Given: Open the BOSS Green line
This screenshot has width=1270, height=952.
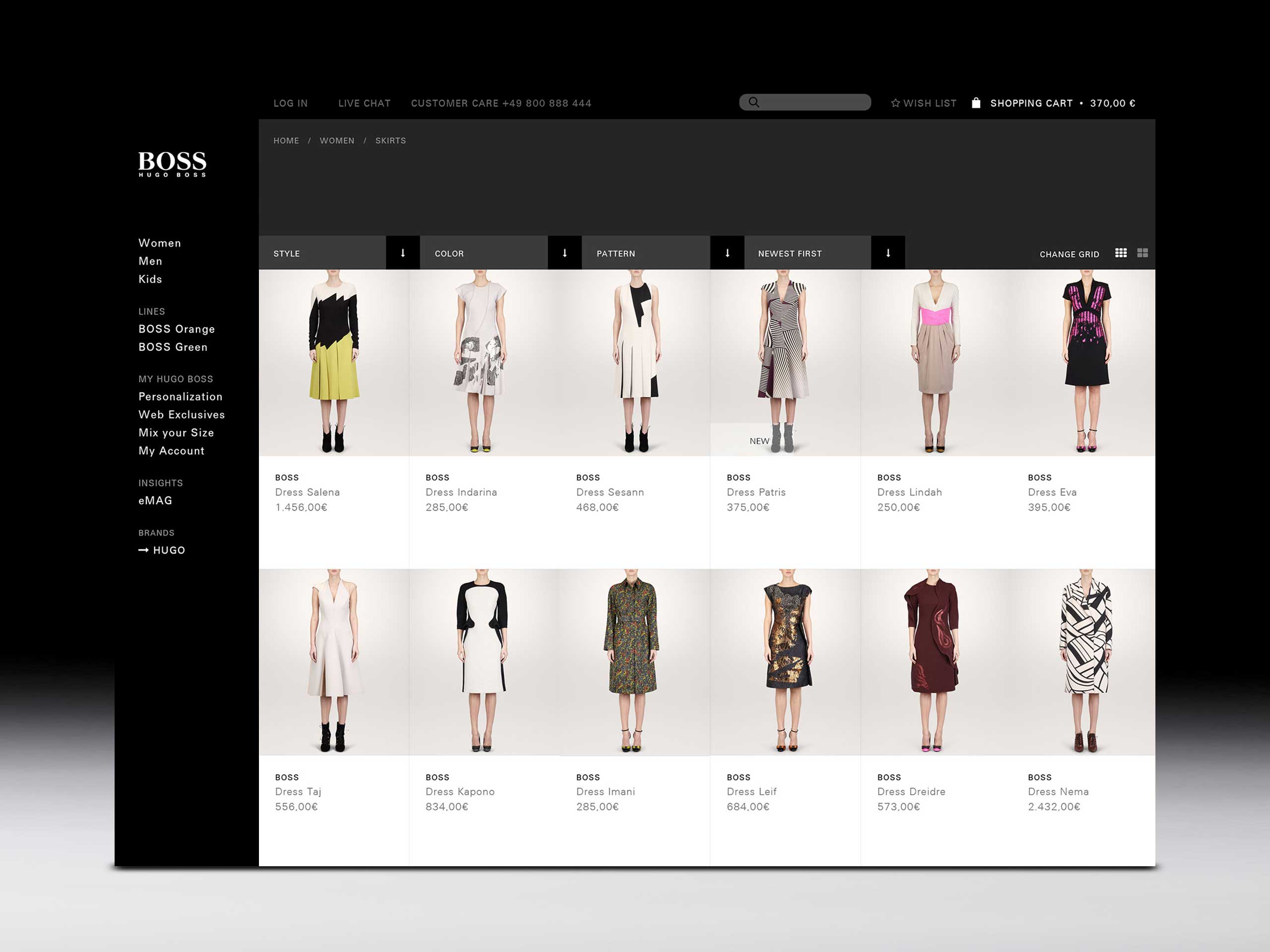Looking at the screenshot, I should click(173, 347).
